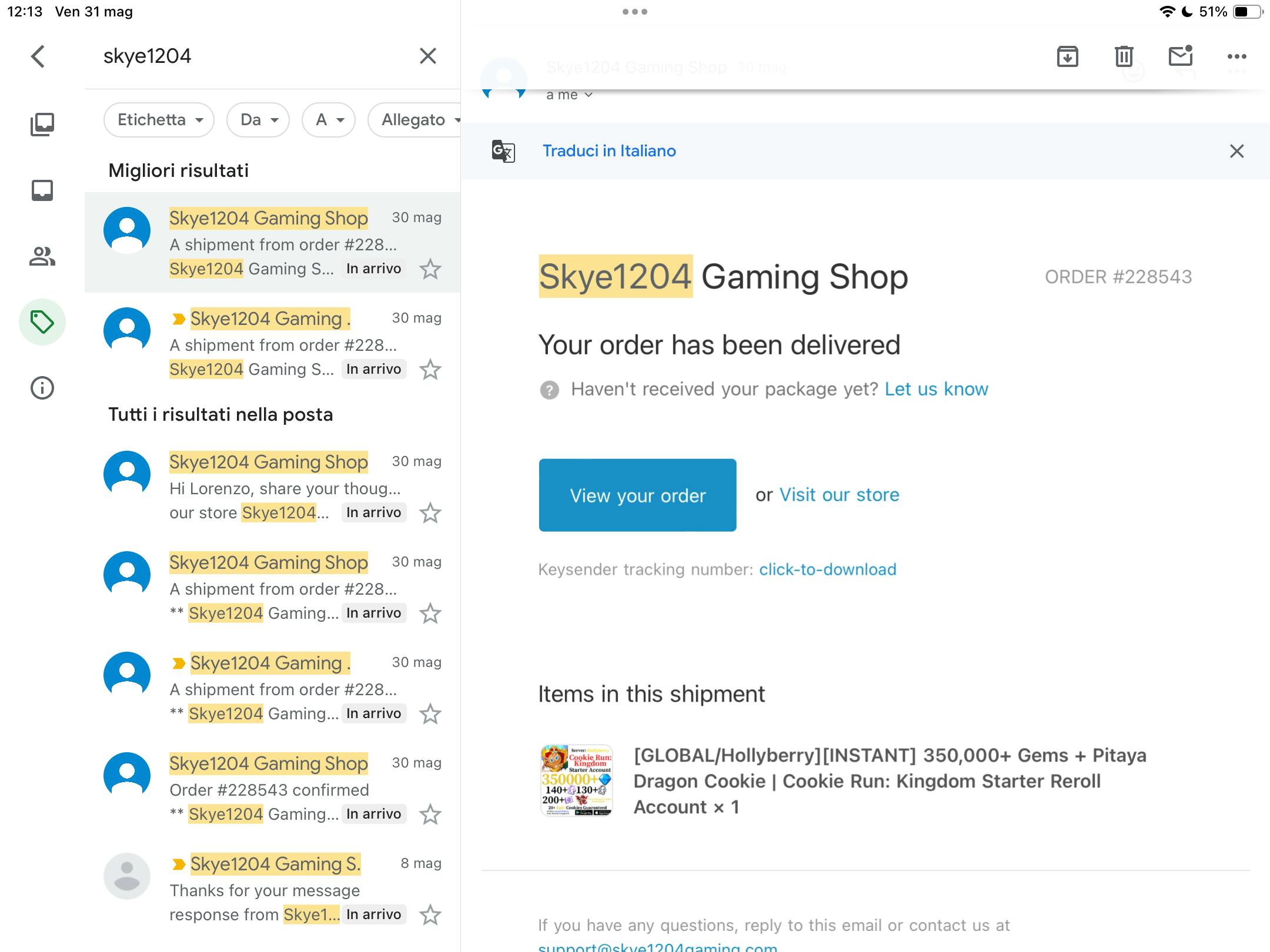Clear the skye1204 search text
1270x952 pixels.
(x=427, y=56)
